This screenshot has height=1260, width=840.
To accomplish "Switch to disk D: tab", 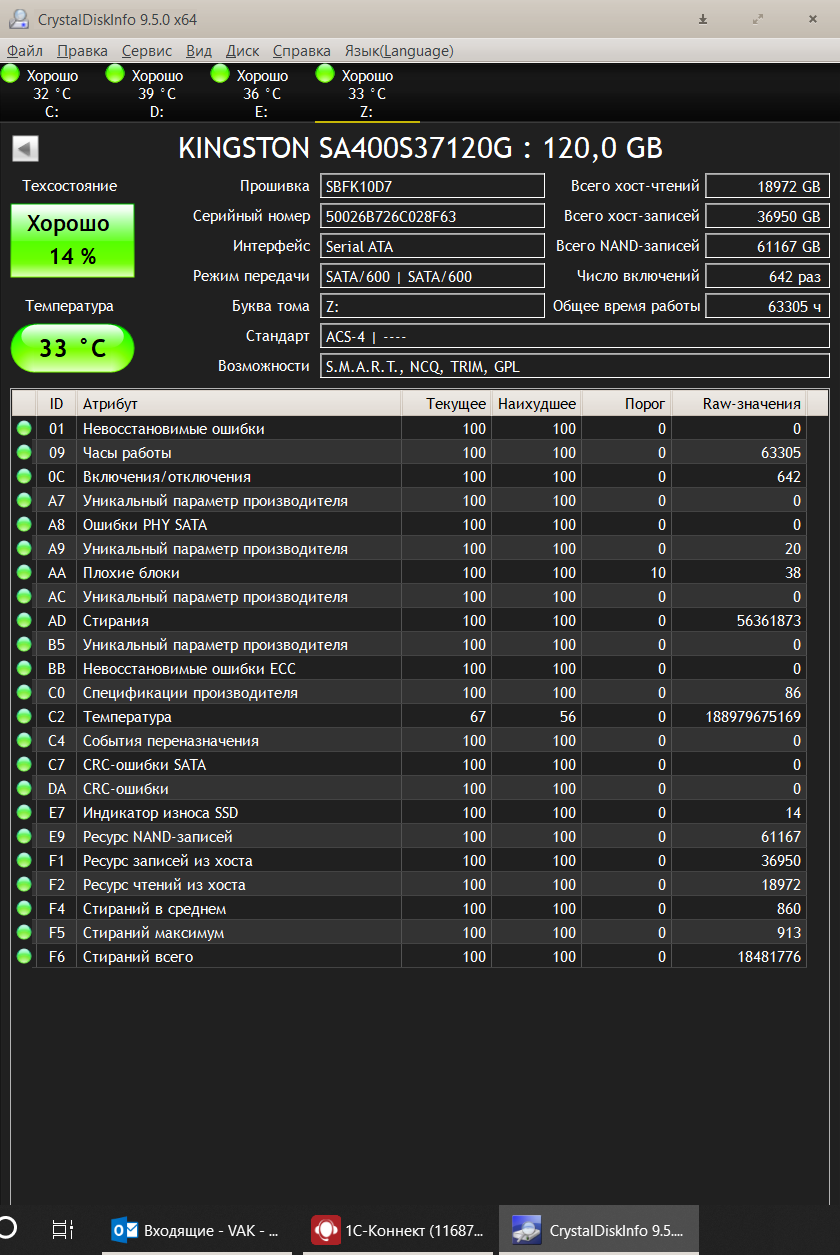I will 157,93.
